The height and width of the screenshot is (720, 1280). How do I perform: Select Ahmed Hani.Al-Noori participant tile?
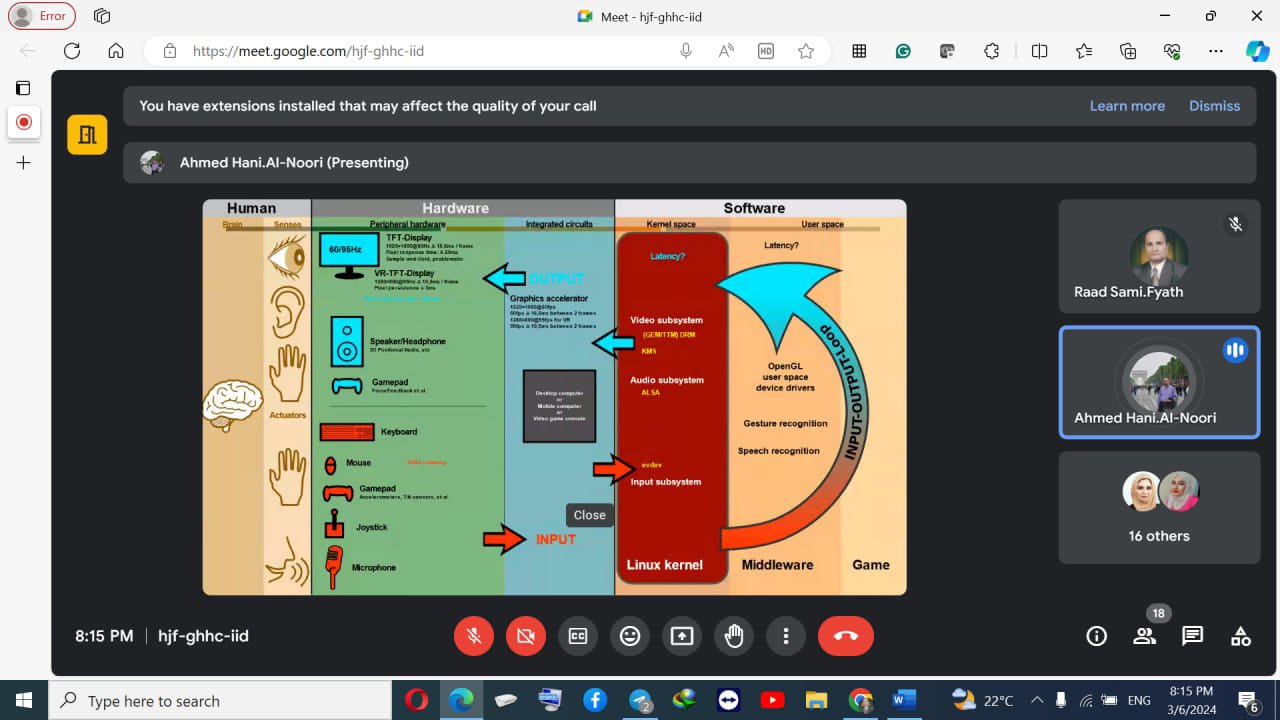[1159, 382]
